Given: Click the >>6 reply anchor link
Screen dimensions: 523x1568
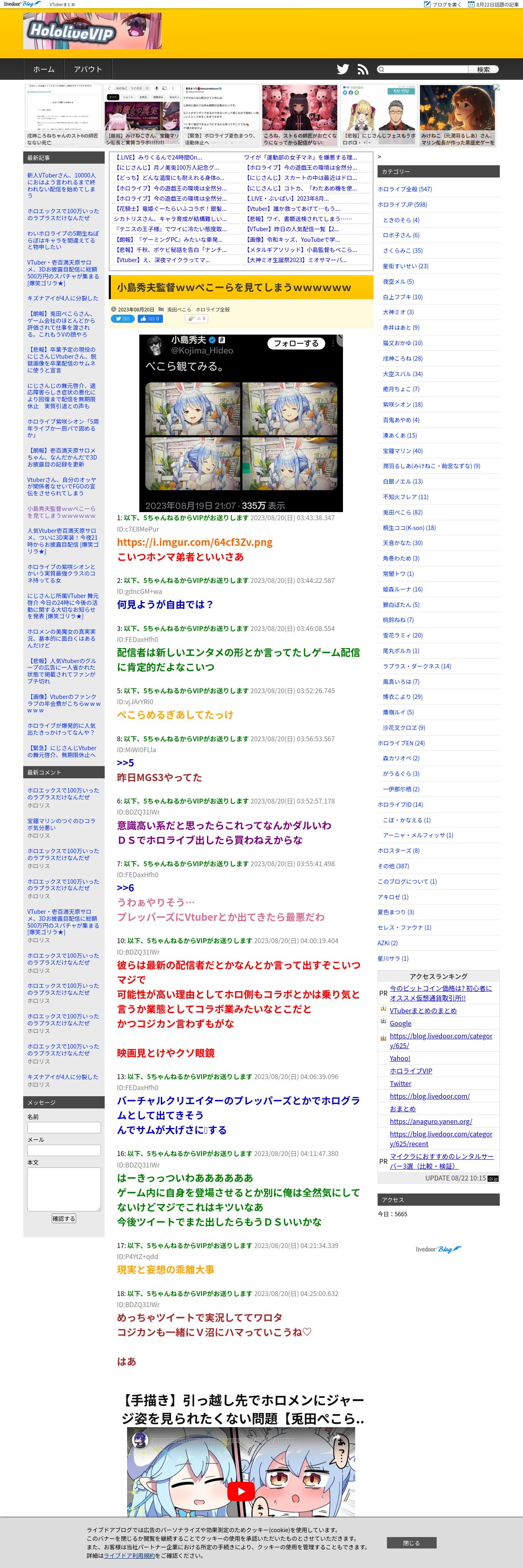Looking at the screenshot, I should click(125, 888).
